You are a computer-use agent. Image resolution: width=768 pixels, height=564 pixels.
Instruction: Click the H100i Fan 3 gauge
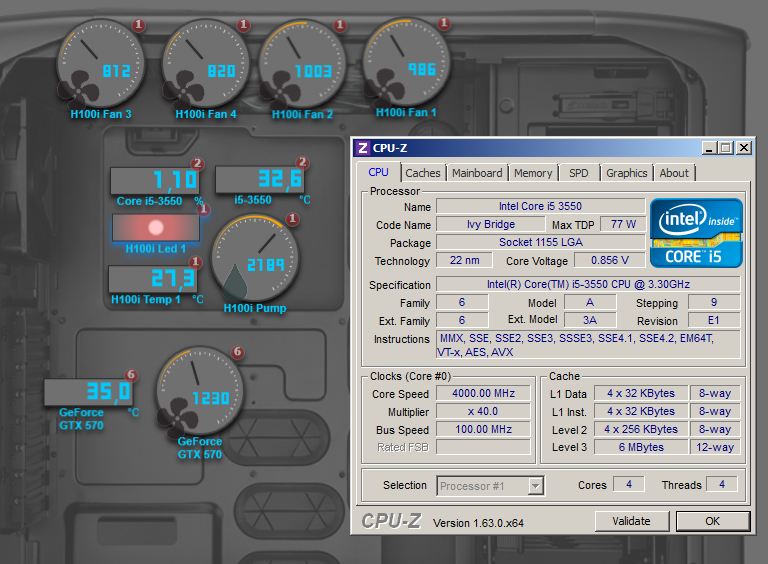click(101, 64)
